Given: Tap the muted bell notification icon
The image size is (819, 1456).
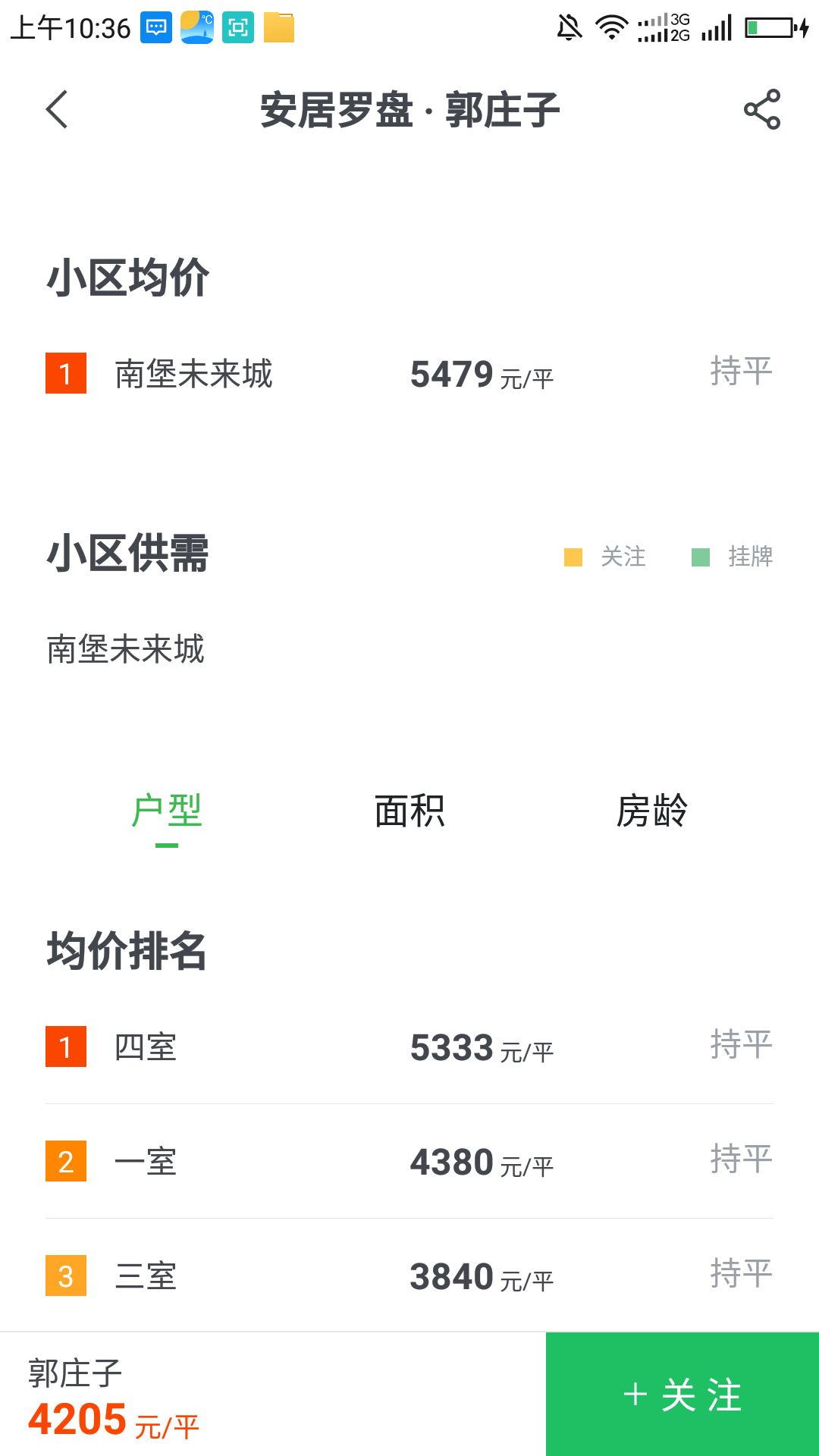Looking at the screenshot, I should pyautogui.click(x=569, y=28).
